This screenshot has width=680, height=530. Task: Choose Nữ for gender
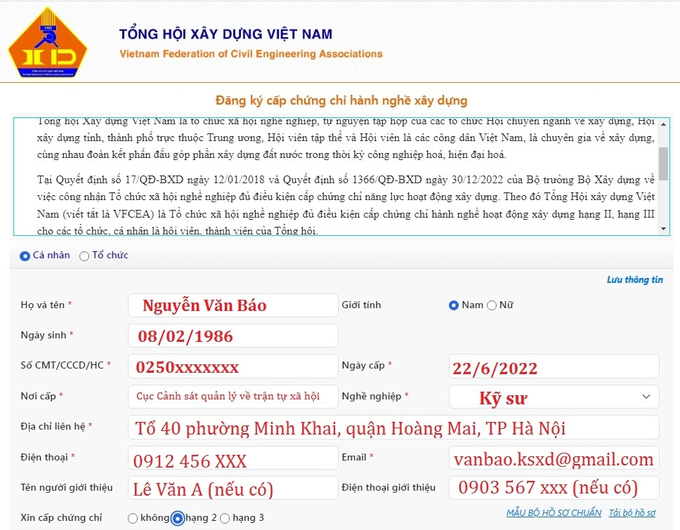[491, 305]
